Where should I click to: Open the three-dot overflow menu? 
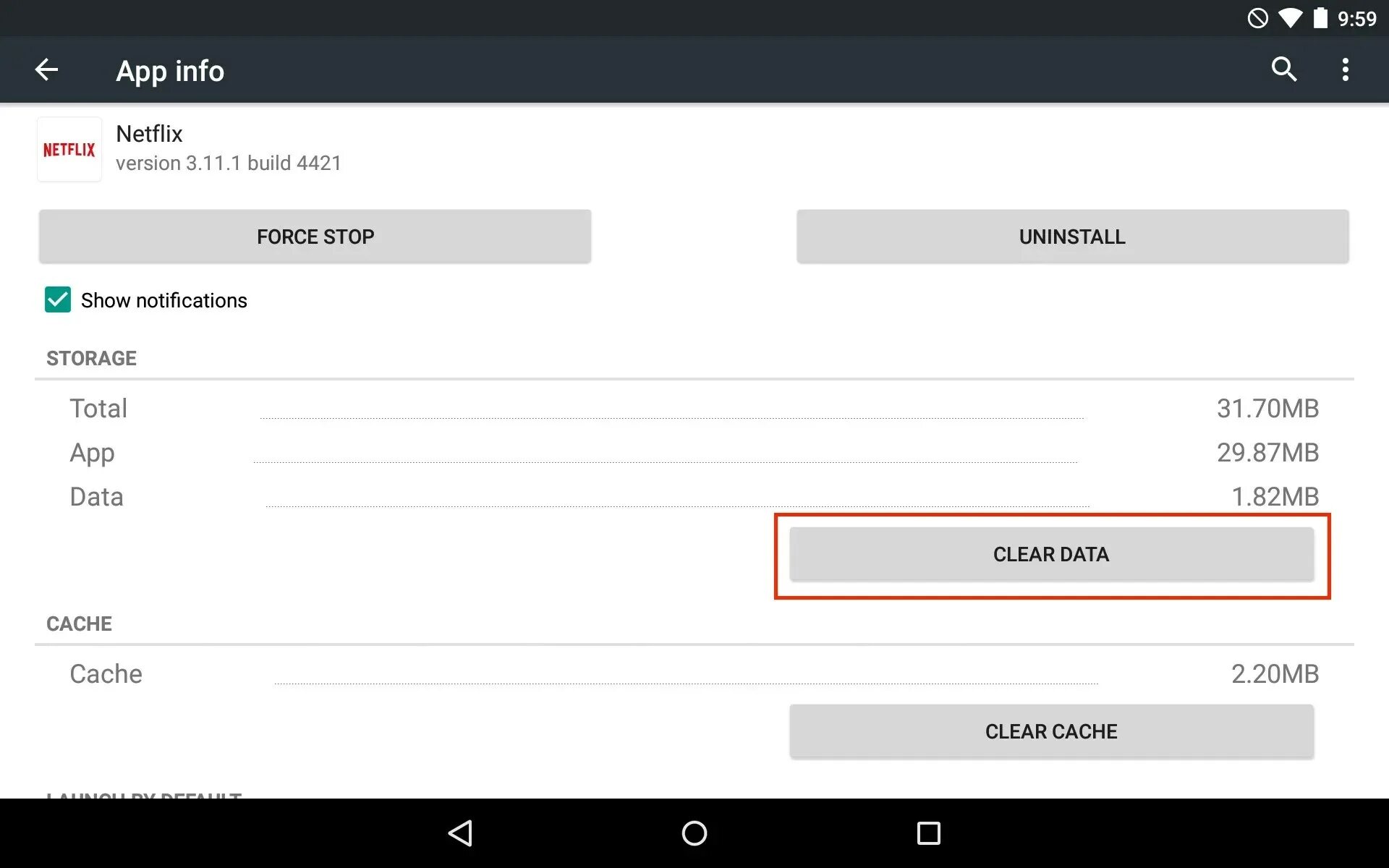click(1345, 69)
